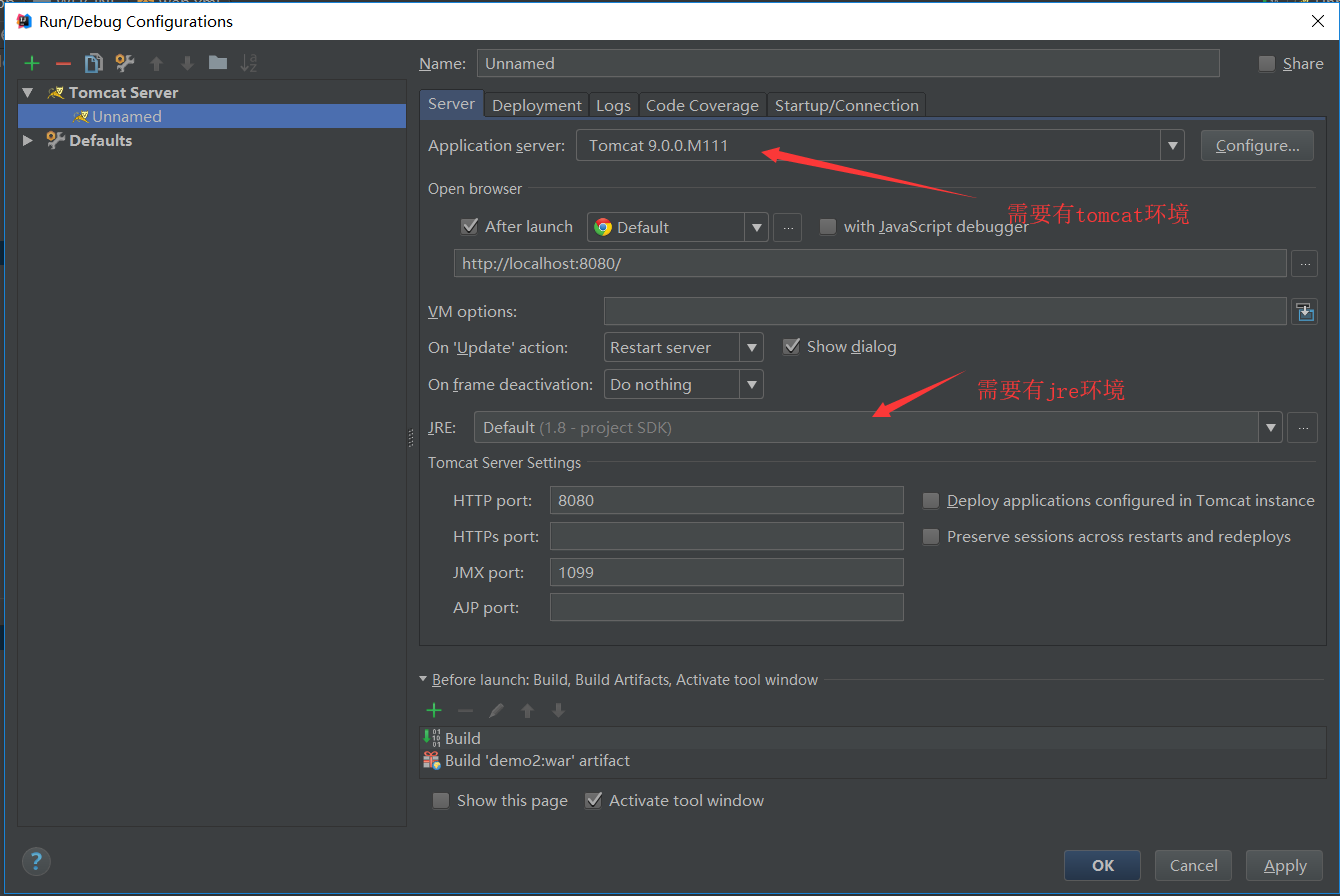Open the Startup/Connection tab
1340x896 pixels.
(846, 105)
